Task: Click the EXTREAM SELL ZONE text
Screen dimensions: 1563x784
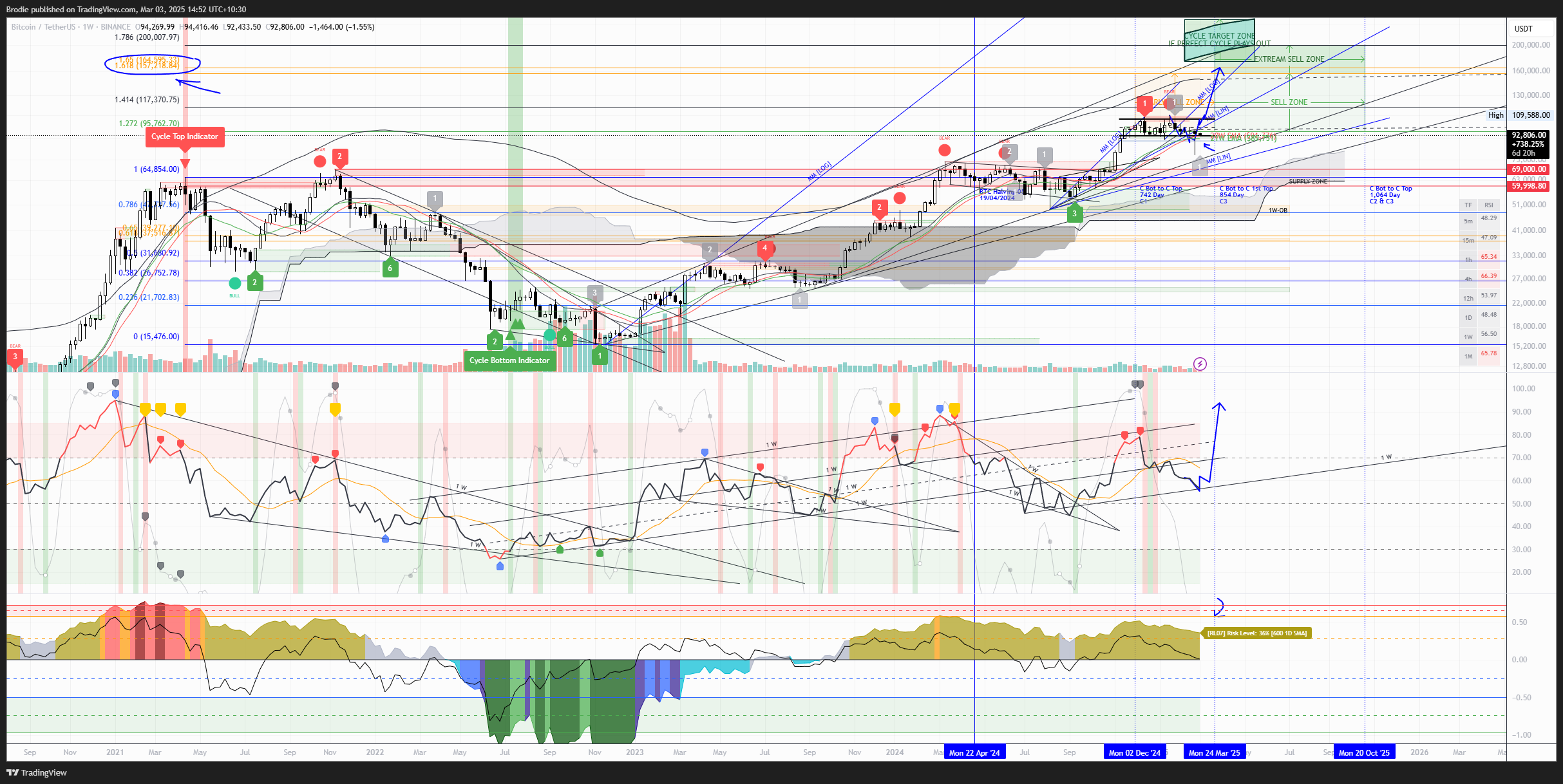Action: tap(1289, 59)
